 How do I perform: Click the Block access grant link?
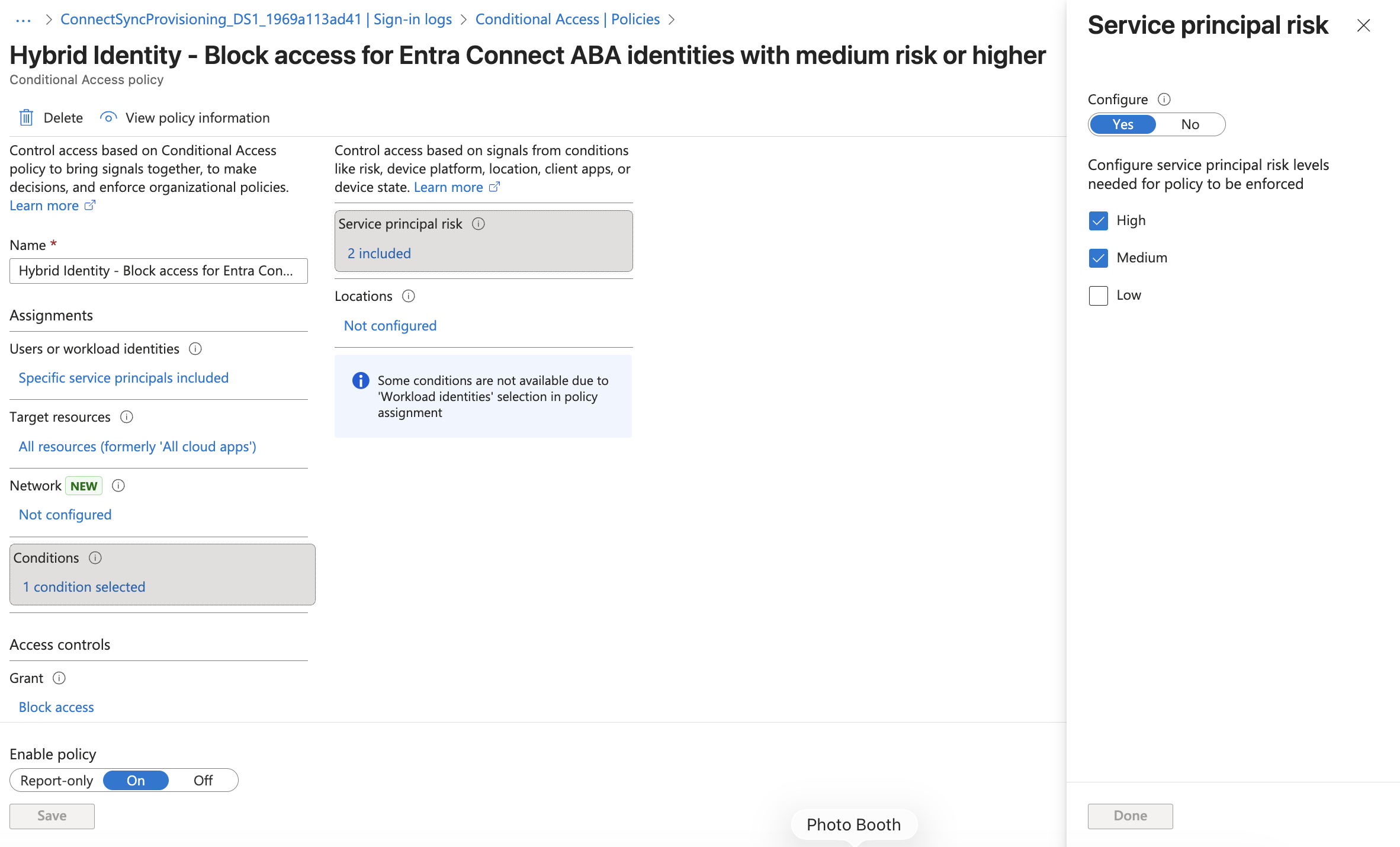tap(56, 707)
